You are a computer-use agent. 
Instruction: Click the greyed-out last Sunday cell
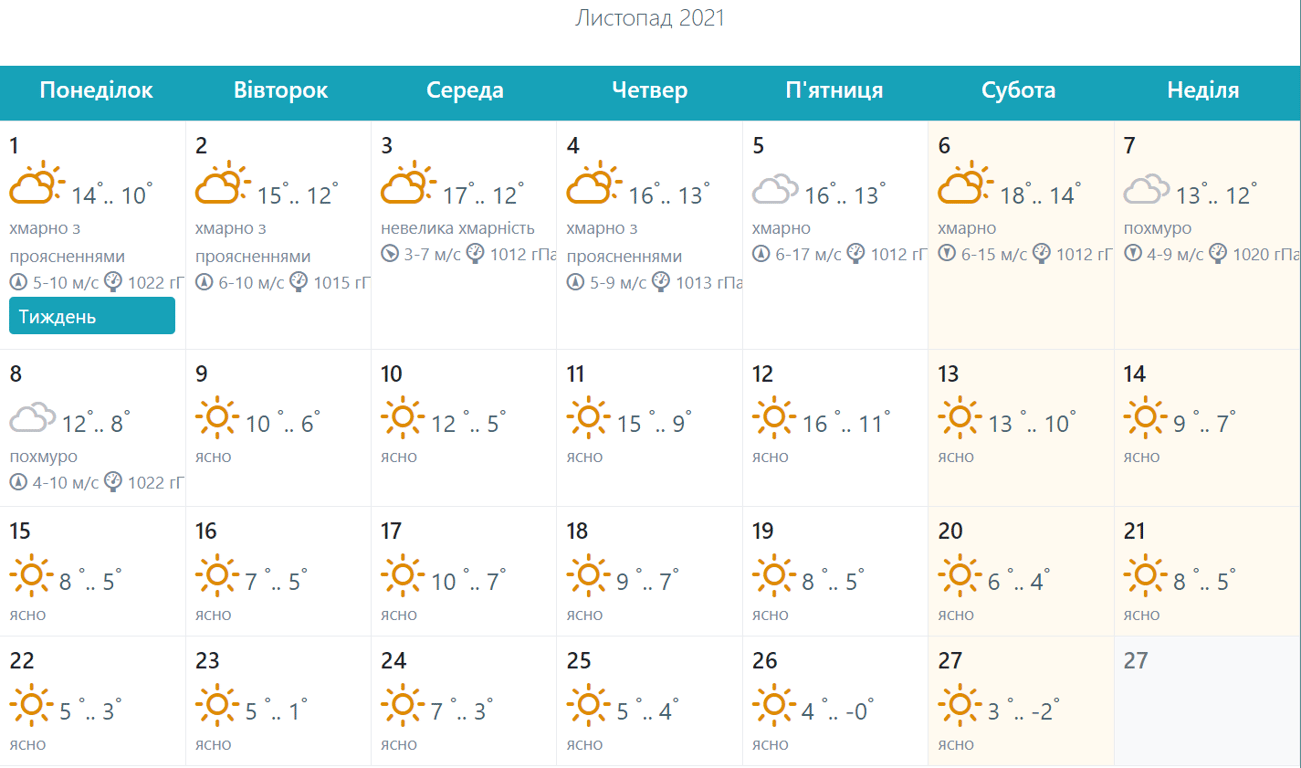(1207, 700)
